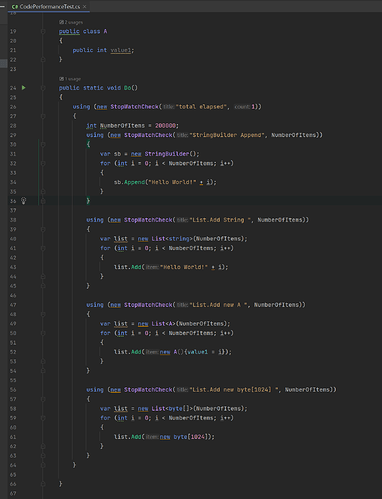Fold the for loop on line 50
The width and height of the screenshot is (382, 499).
(43, 333)
